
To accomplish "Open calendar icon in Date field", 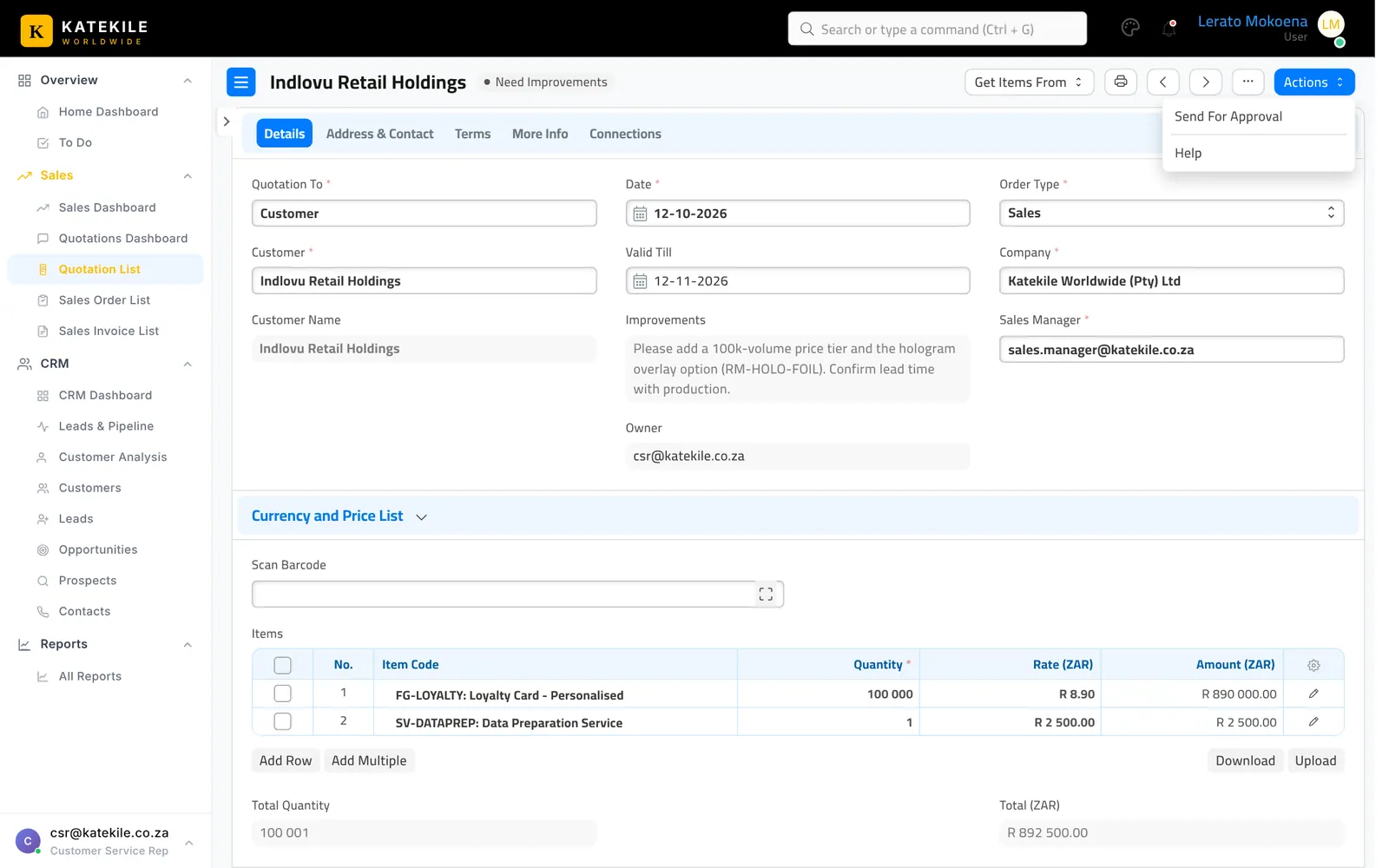I will click(x=641, y=214).
